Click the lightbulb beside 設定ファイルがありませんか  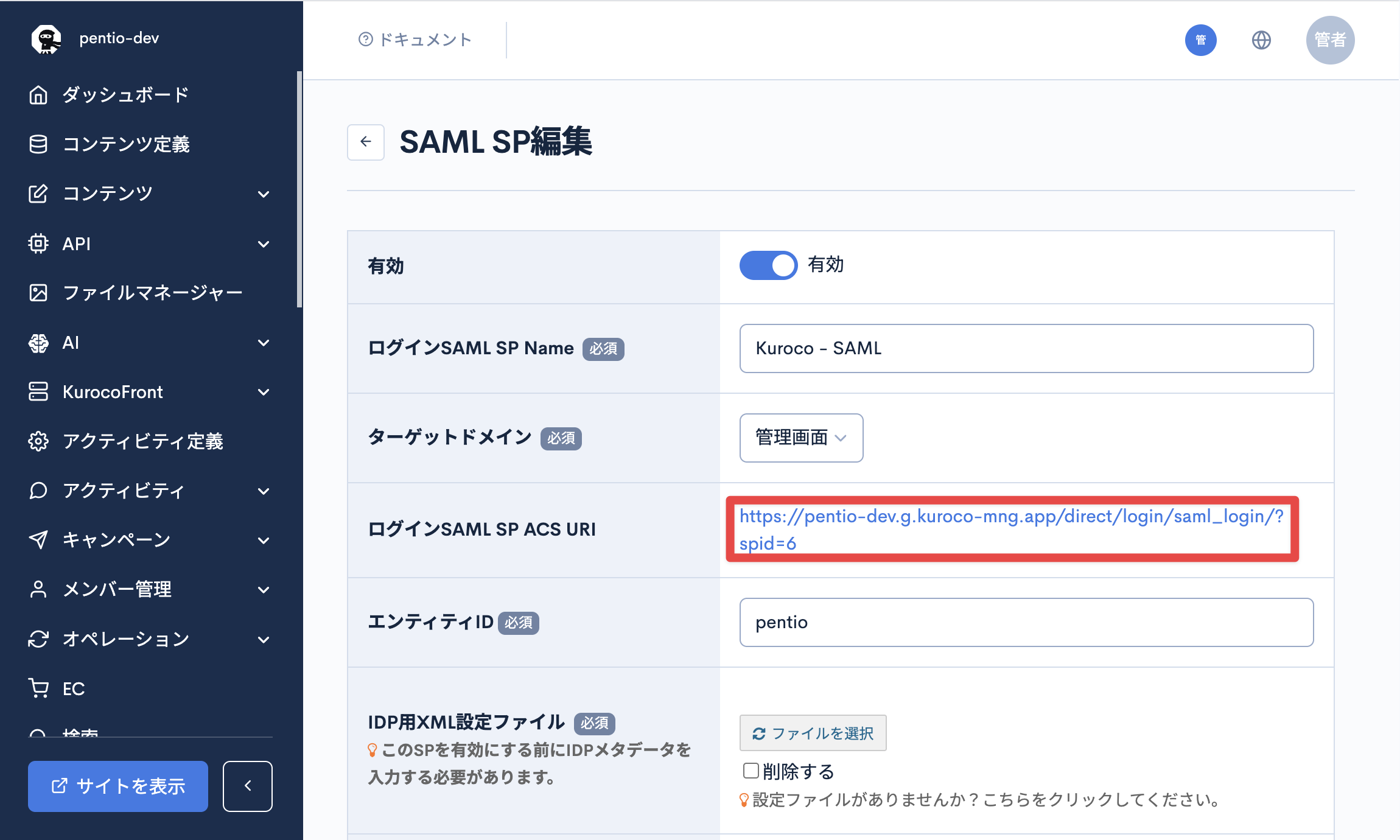744,800
